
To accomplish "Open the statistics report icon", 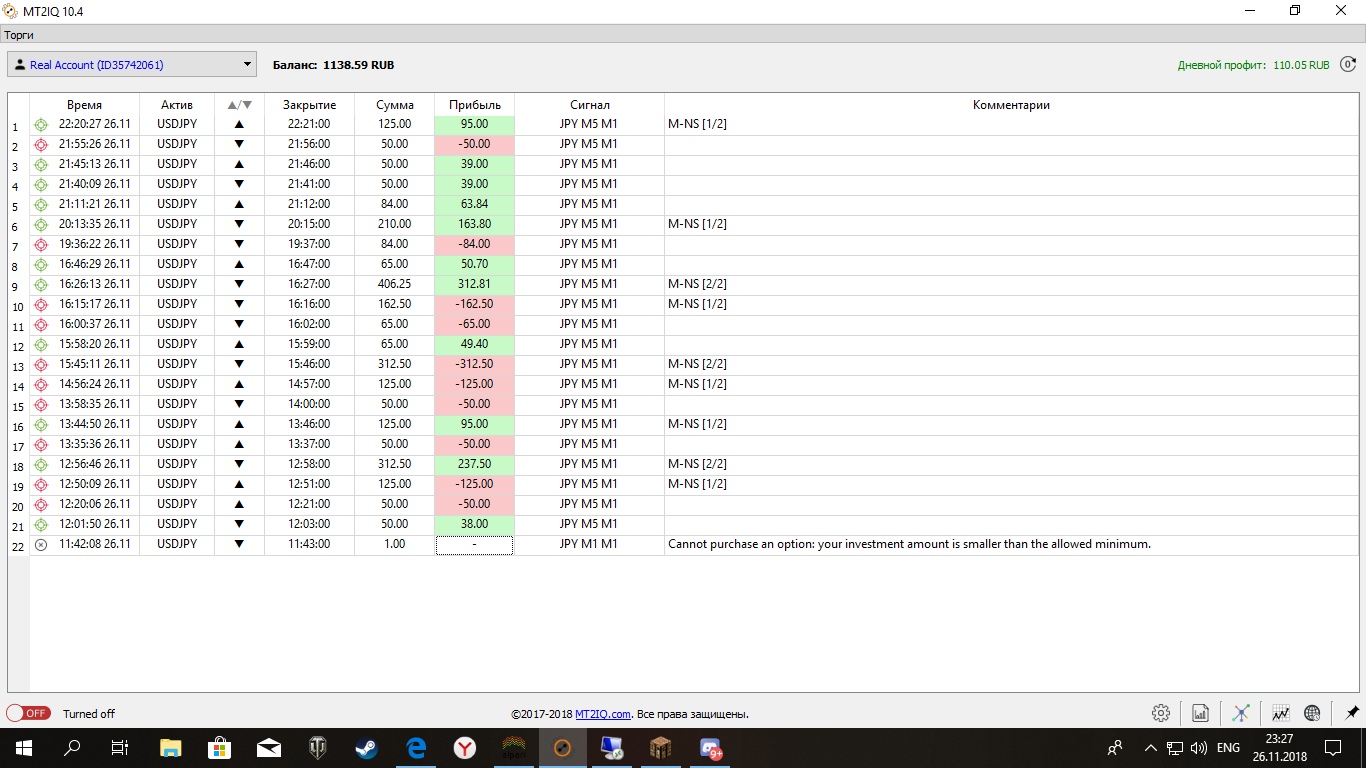I will coord(1200,713).
